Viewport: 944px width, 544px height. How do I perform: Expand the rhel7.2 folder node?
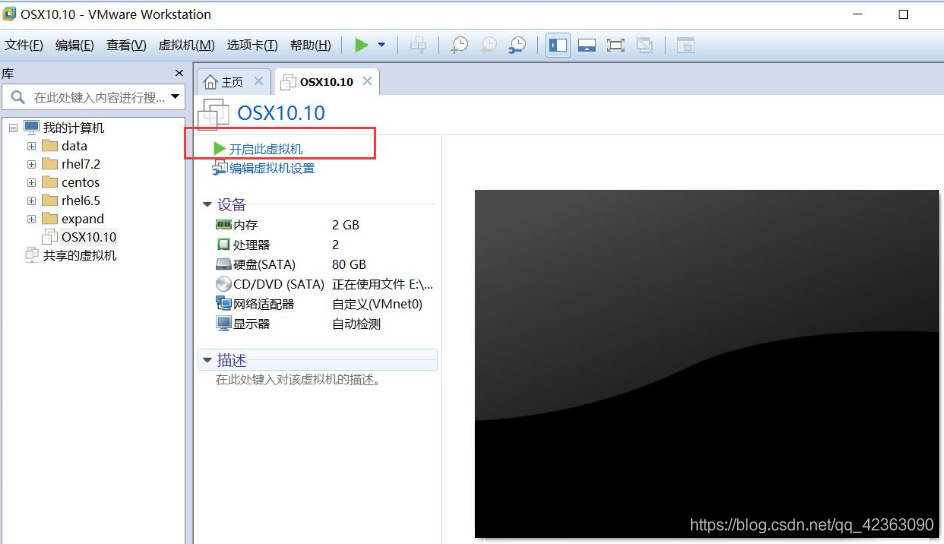[31, 164]
